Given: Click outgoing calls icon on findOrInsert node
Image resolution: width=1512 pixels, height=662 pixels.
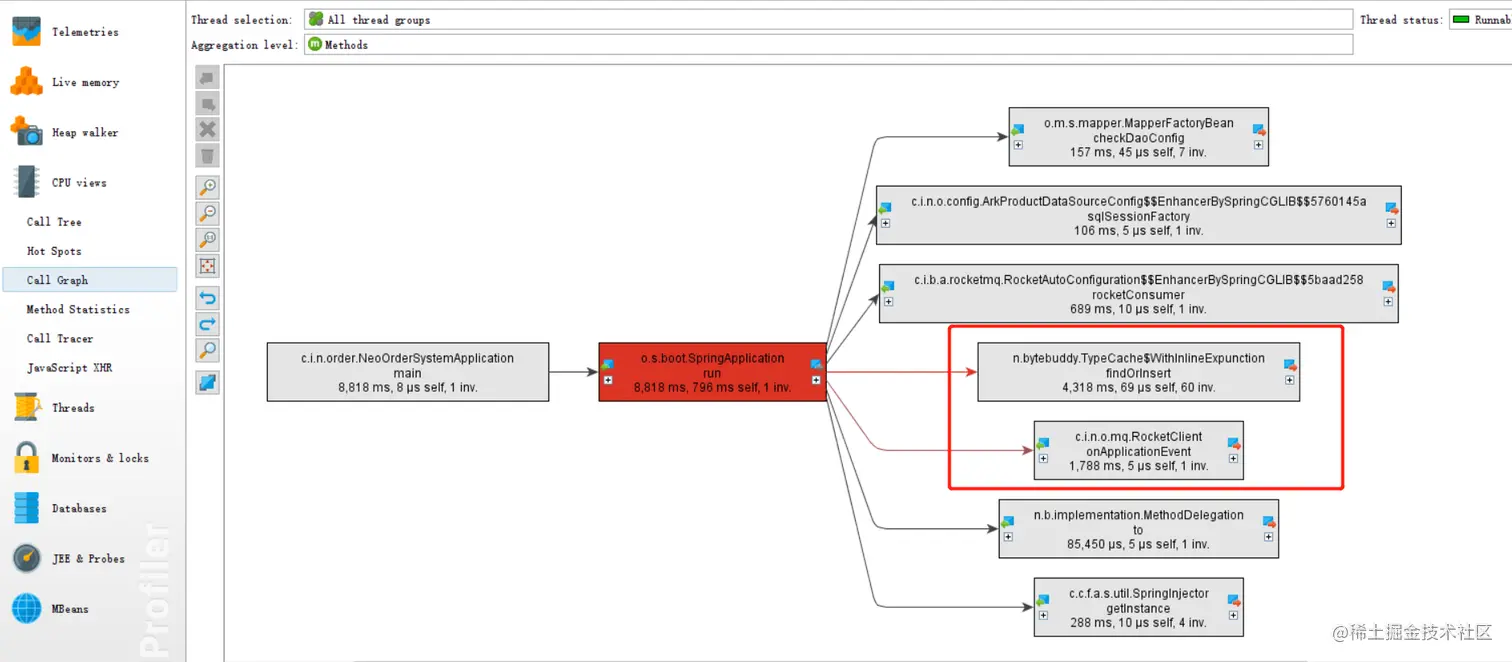Looking at the screenshot, I should [1290, 365].
